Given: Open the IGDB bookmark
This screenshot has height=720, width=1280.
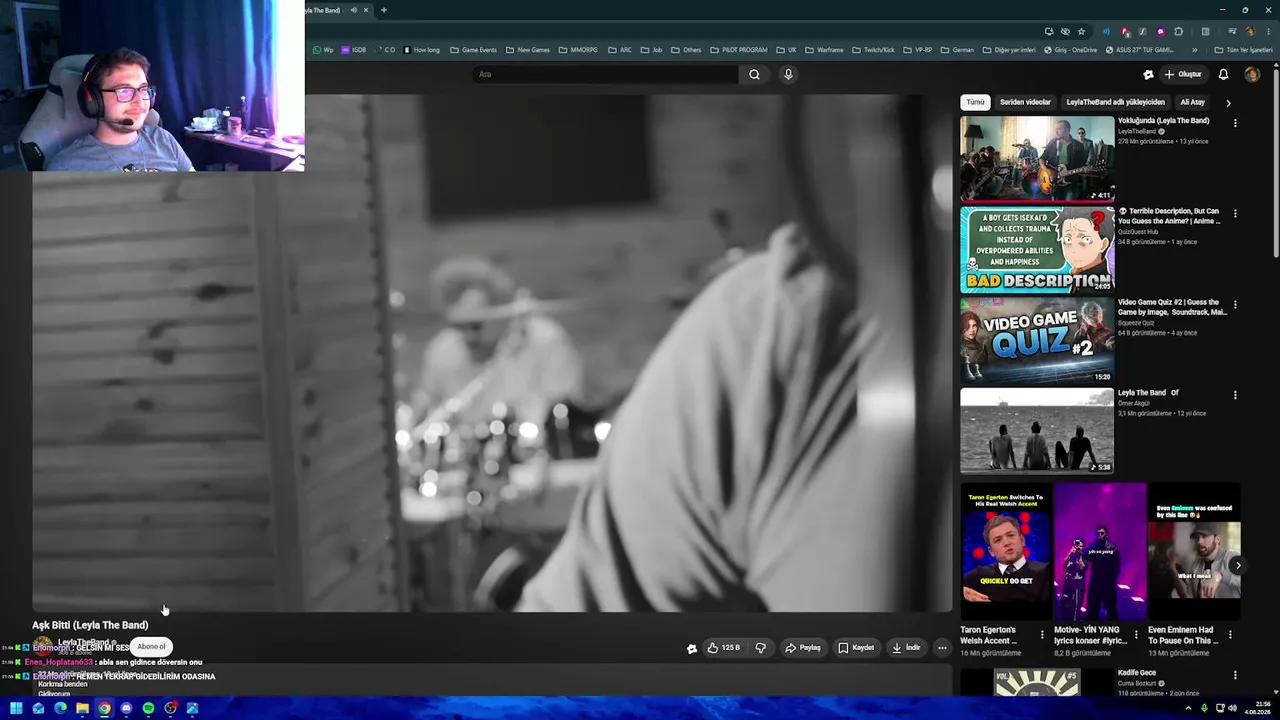Looking at the screenshot, I should point(354,50).
